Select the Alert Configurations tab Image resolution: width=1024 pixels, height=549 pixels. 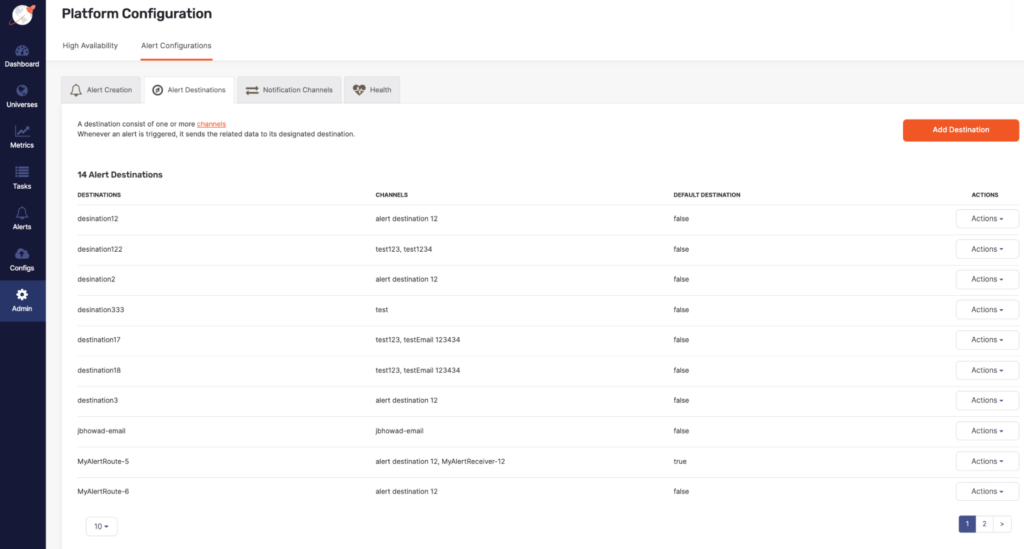[x=176, y=46]
